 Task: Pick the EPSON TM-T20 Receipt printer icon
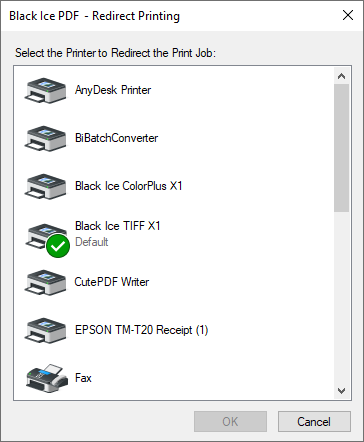pos(45,330)
